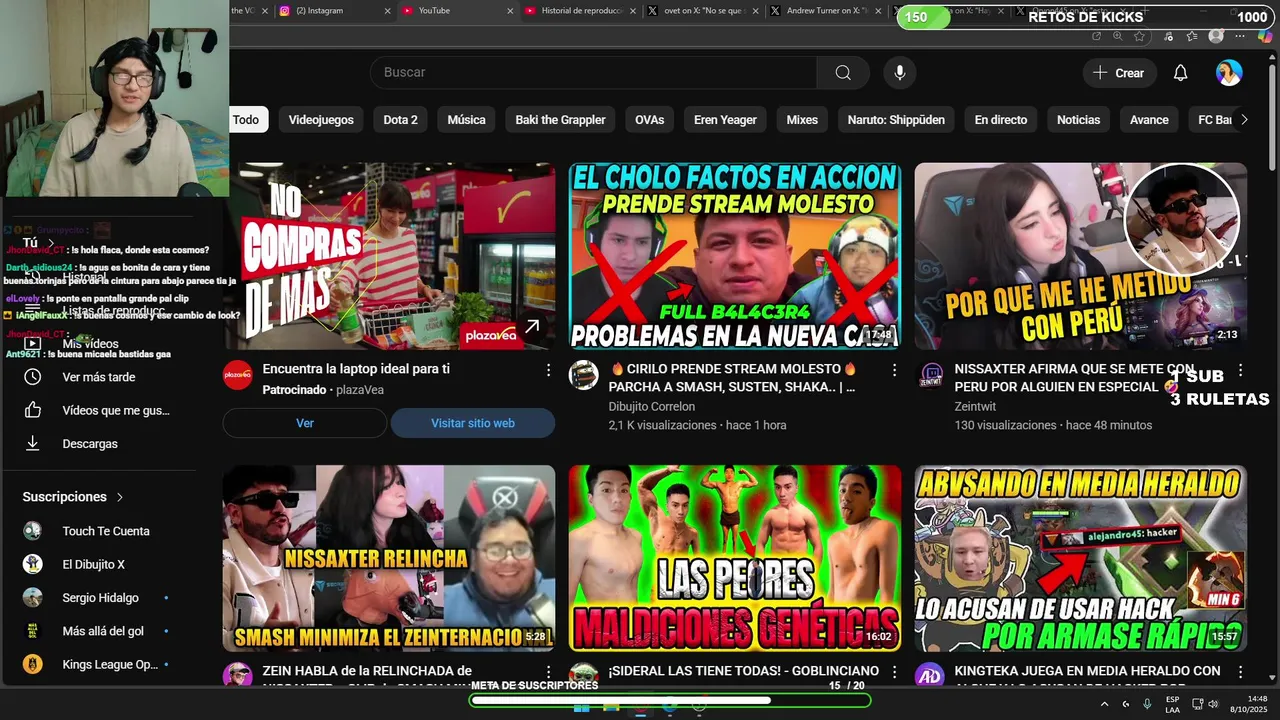Open the ABUSANDO EN MEDIA HERALDO thumbnail
1280x720 pixels.
[x=1081, y=558]
